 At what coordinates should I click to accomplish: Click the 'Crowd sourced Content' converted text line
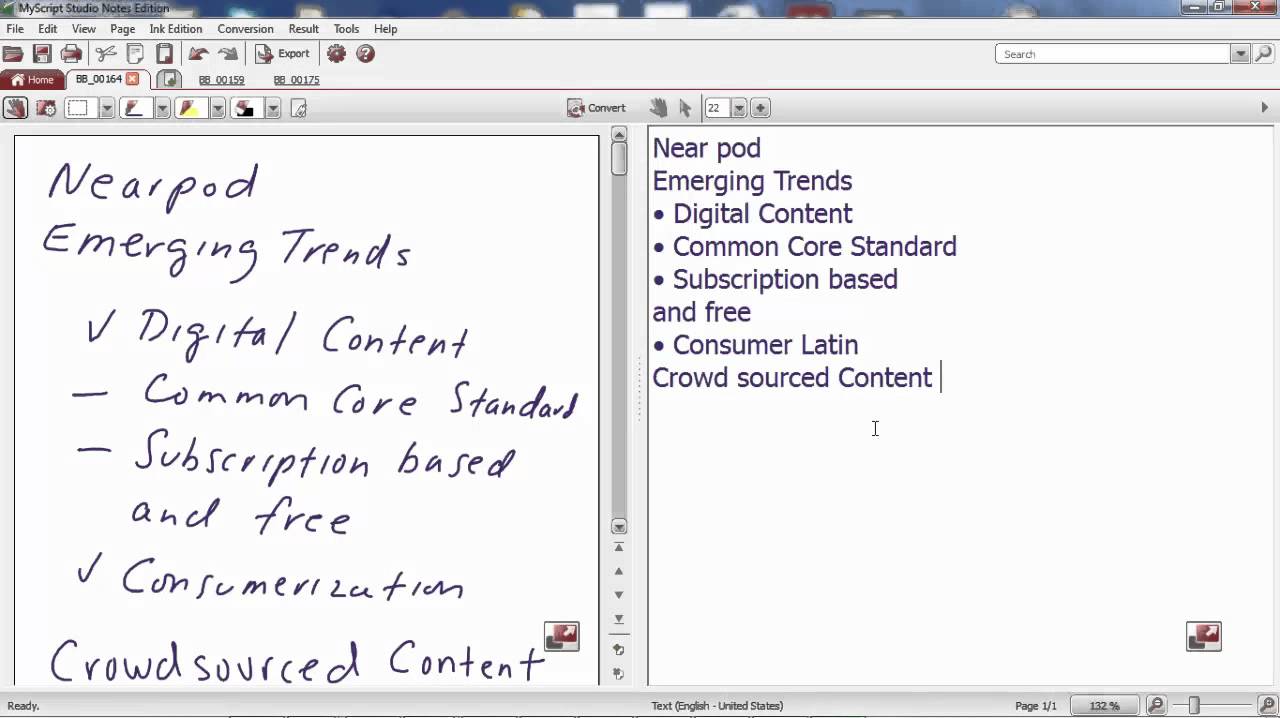coord(792,377)
